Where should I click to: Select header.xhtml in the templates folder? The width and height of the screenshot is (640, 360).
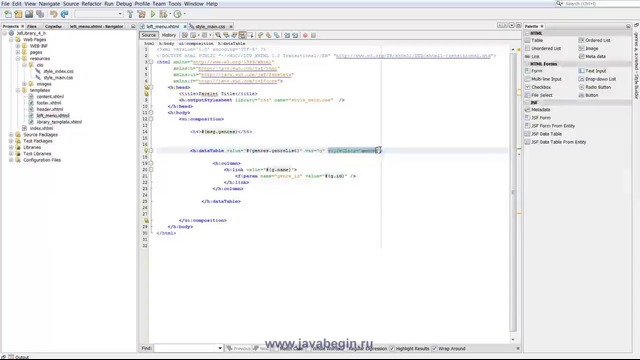click(50, 109)
